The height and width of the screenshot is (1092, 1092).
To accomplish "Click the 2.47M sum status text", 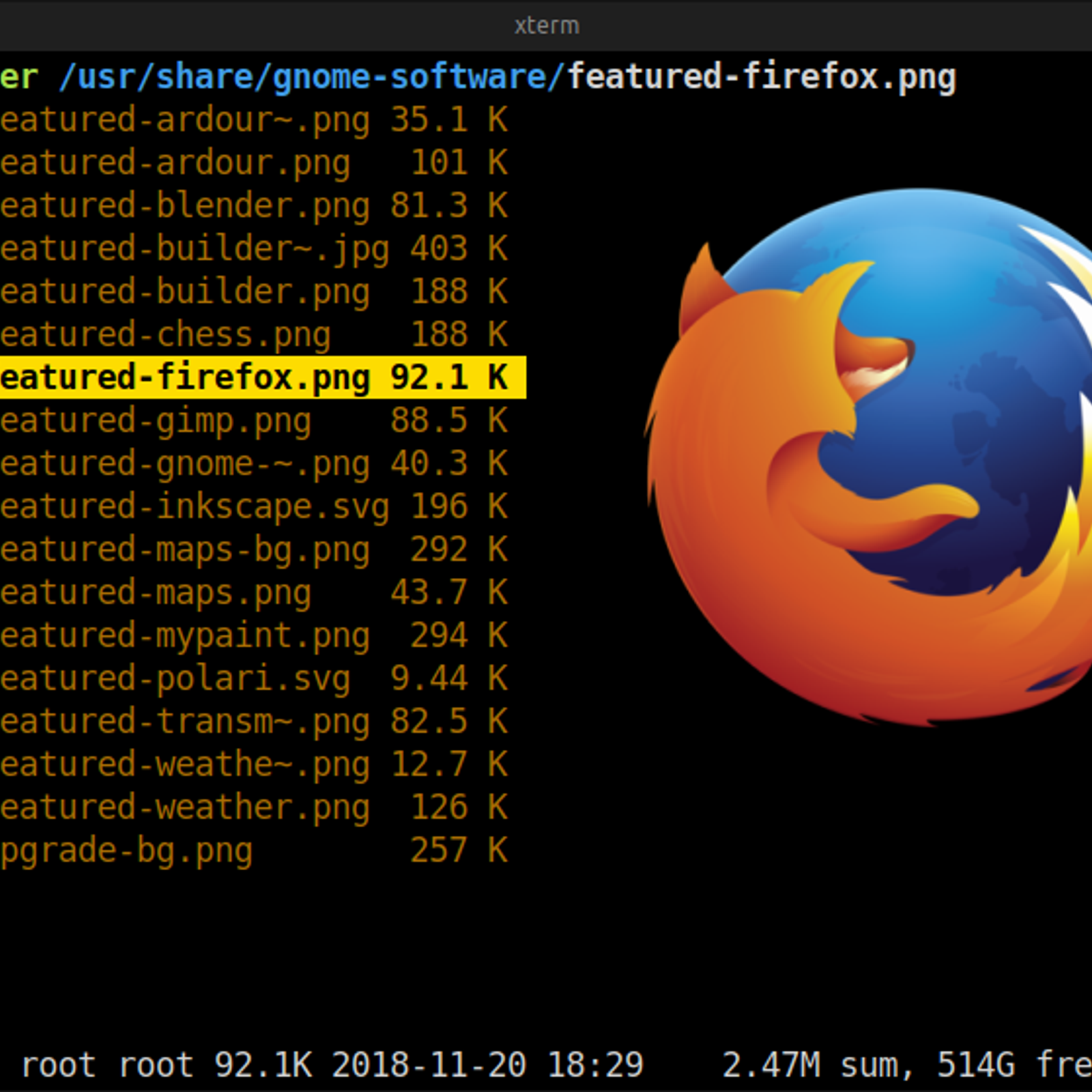I will coord(818,1066).
